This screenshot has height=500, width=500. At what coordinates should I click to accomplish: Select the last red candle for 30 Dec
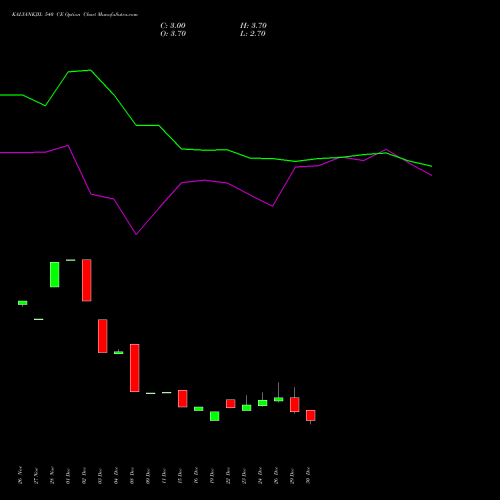(311, 415)
